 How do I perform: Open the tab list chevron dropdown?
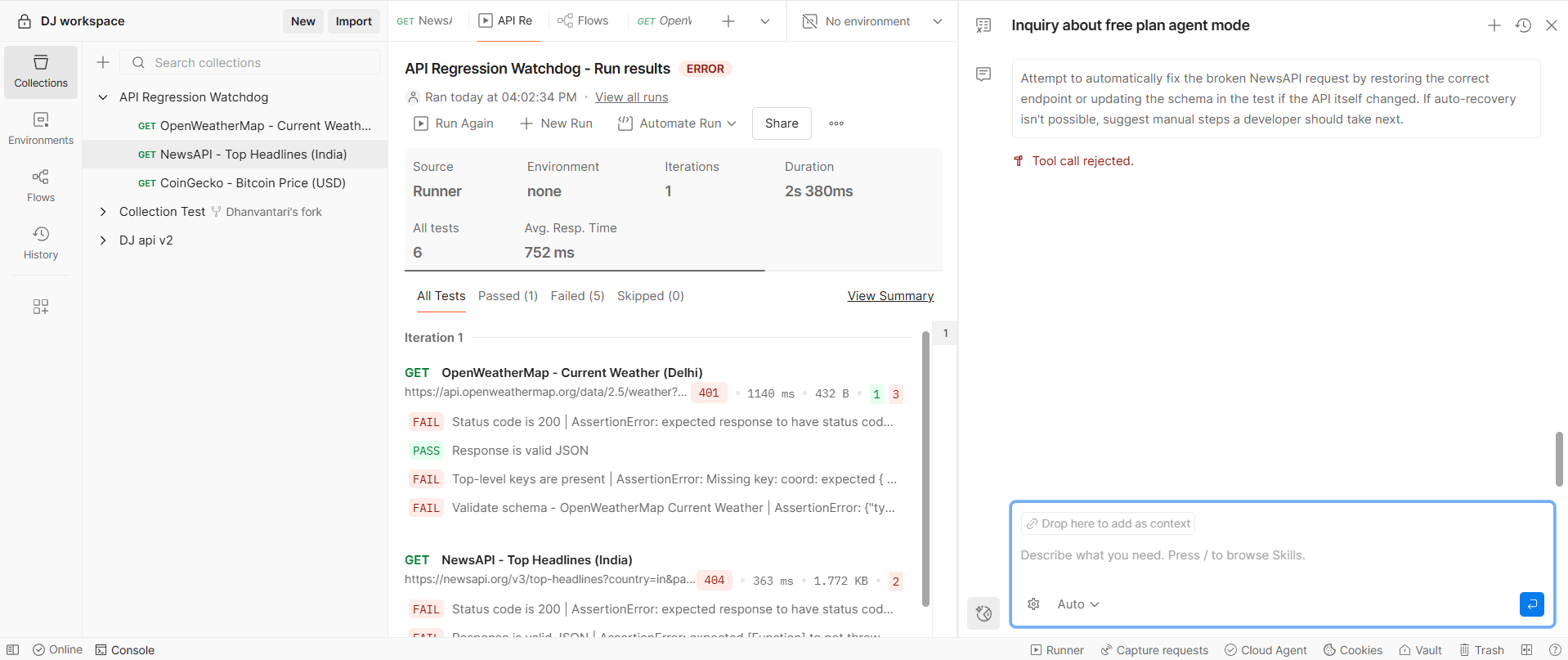coord(765,21)
